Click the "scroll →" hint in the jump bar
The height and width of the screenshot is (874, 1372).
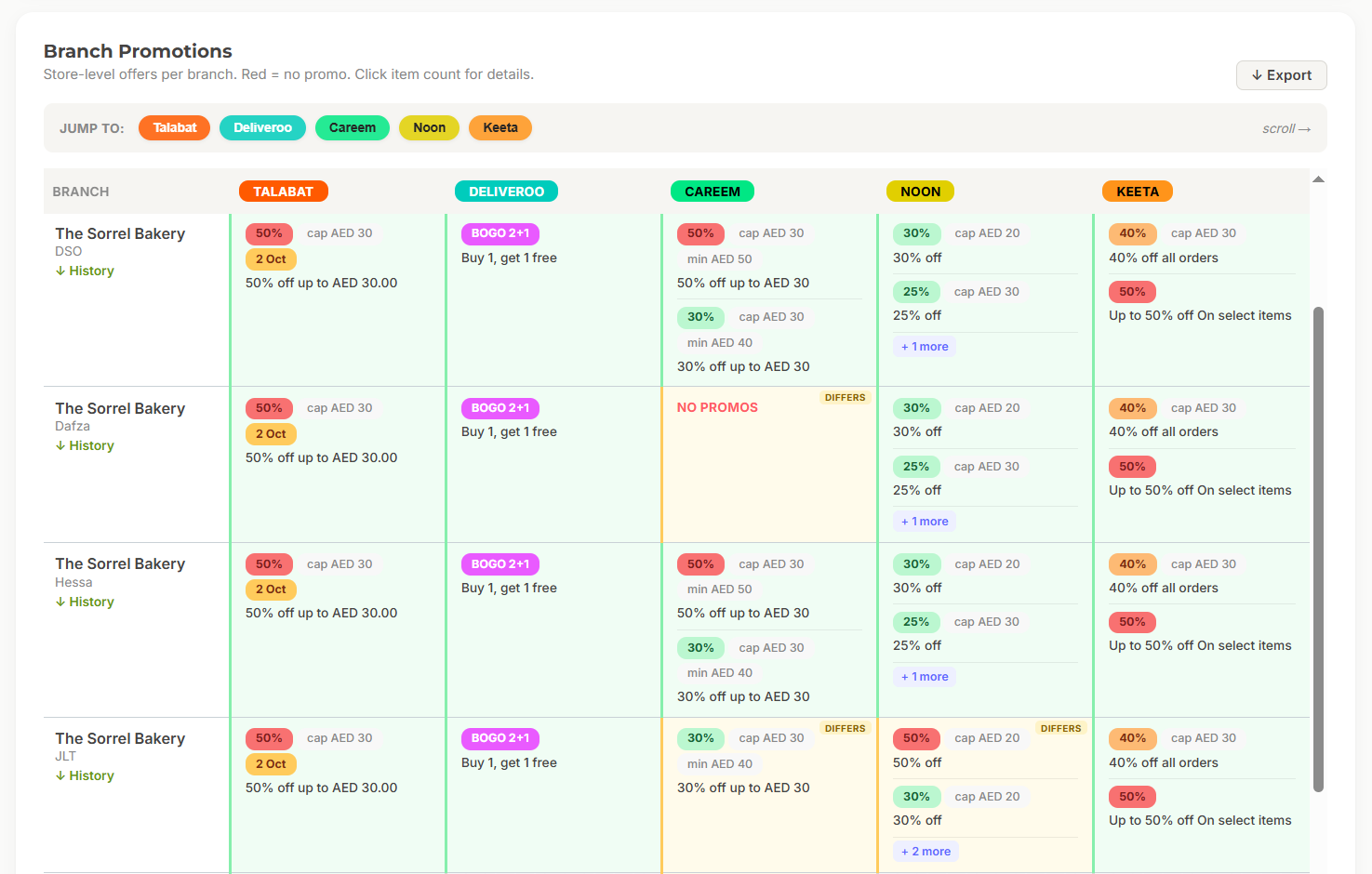(1286, 128)
